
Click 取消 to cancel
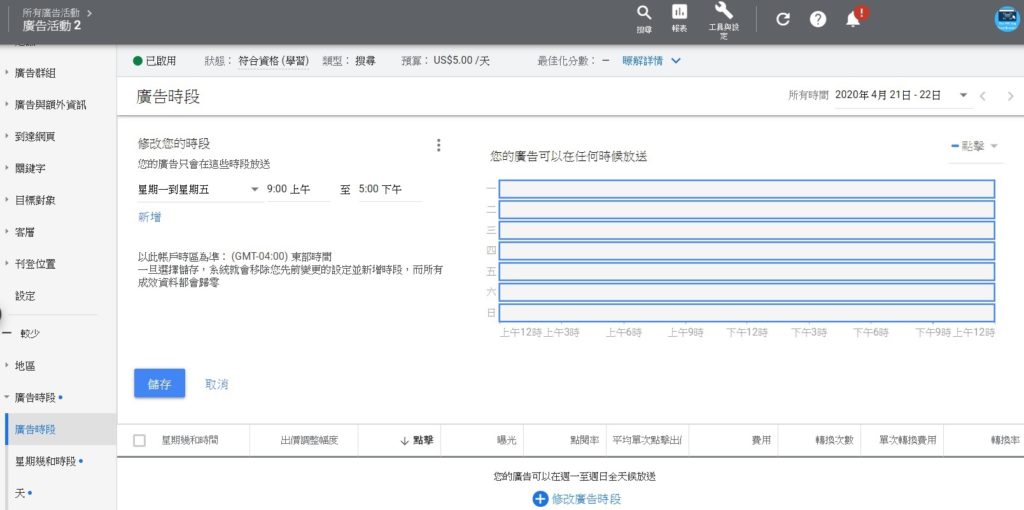[217, 384]
